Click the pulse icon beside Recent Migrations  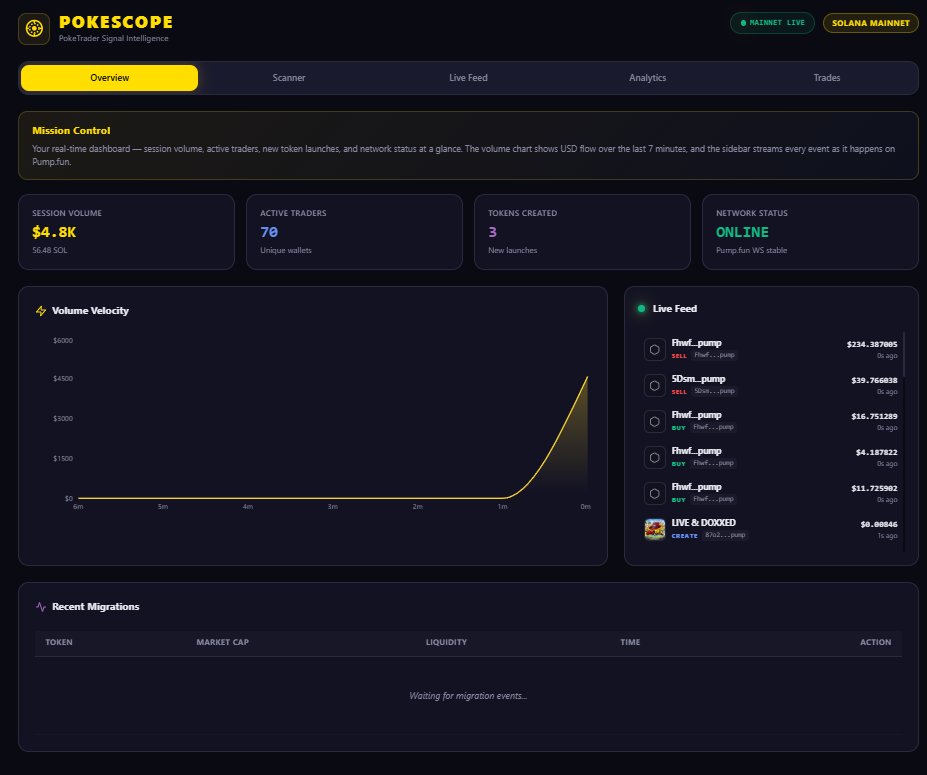41,607
